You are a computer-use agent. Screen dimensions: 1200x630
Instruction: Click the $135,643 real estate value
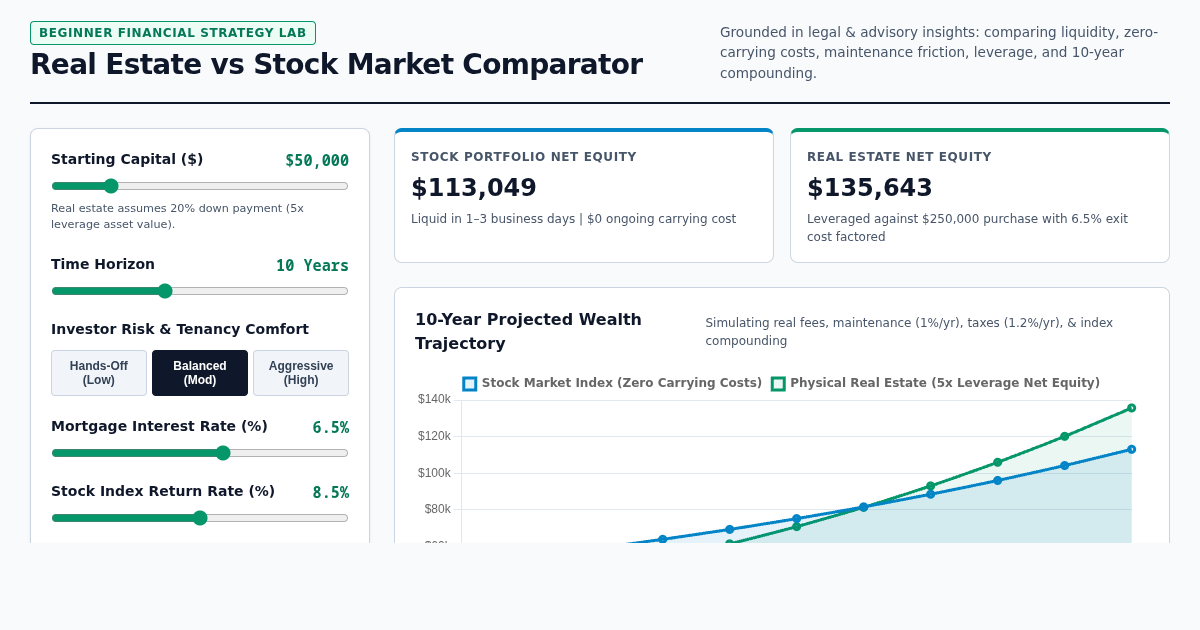click(x=870, y=188)
